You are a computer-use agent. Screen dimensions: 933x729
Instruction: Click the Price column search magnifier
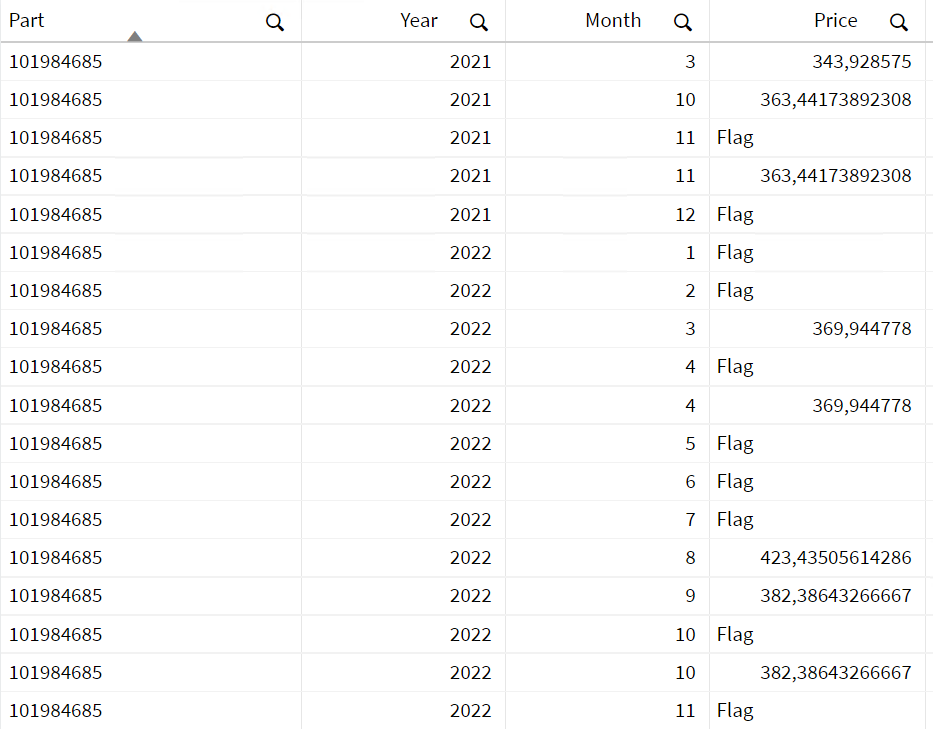(899, 22)
